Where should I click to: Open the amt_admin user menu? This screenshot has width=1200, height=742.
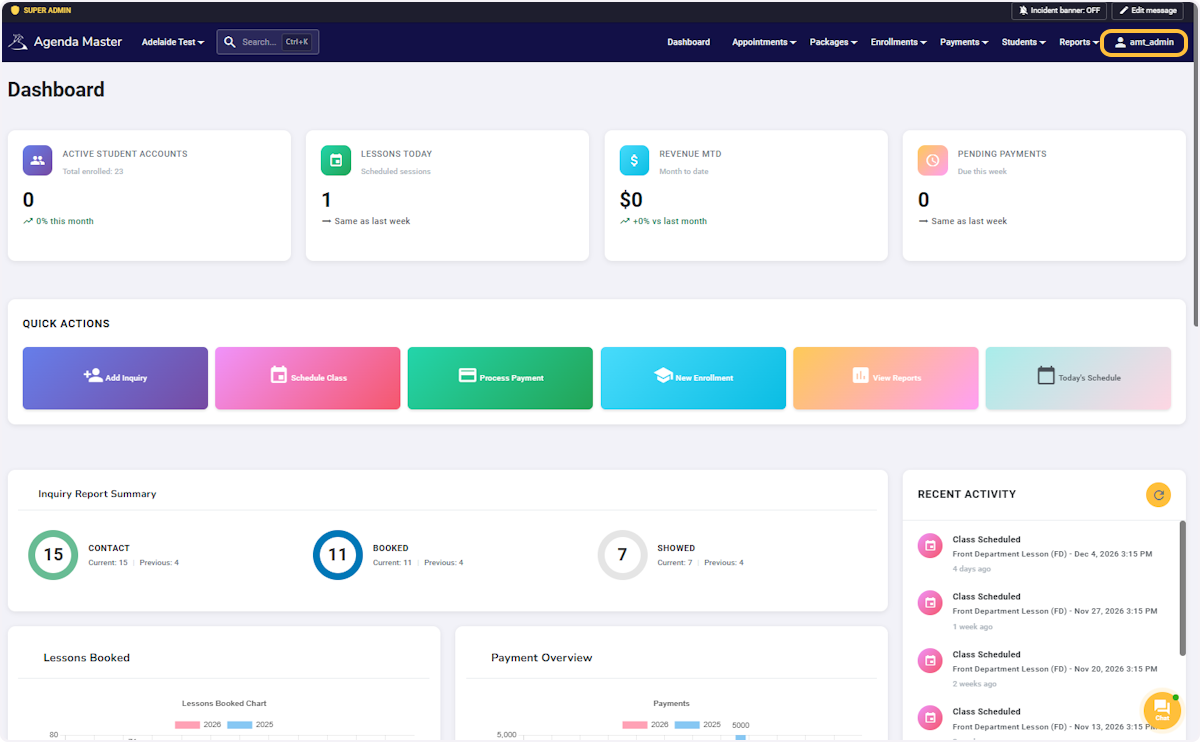pyautogui.click(x=1144, y=42)
